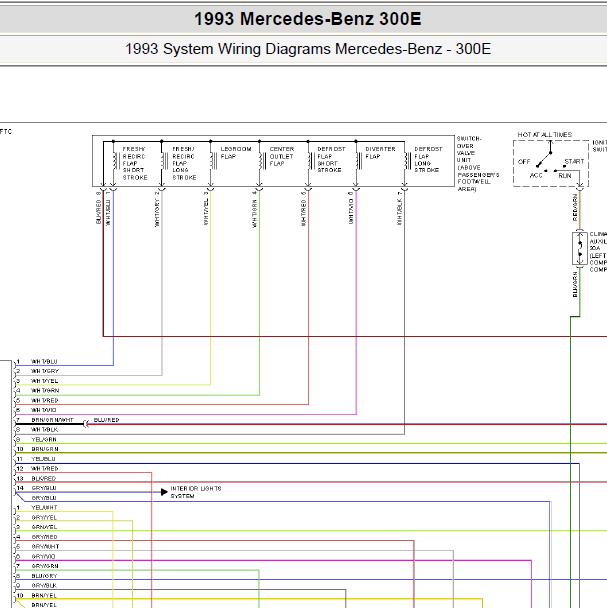
Task: Click pin 2 GRY/YEL row
Action: pyautogui.click(x=36, y=518)
